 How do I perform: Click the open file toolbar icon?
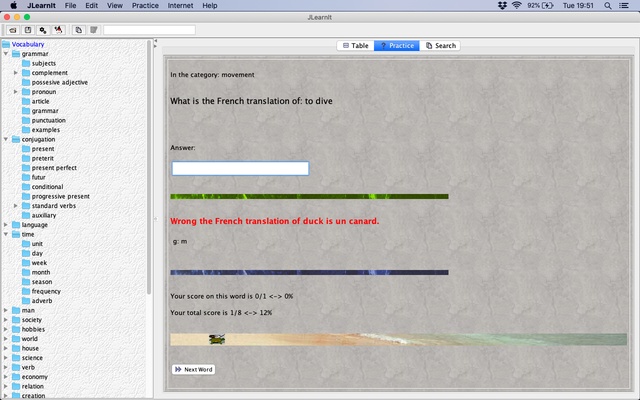point(13,30)
